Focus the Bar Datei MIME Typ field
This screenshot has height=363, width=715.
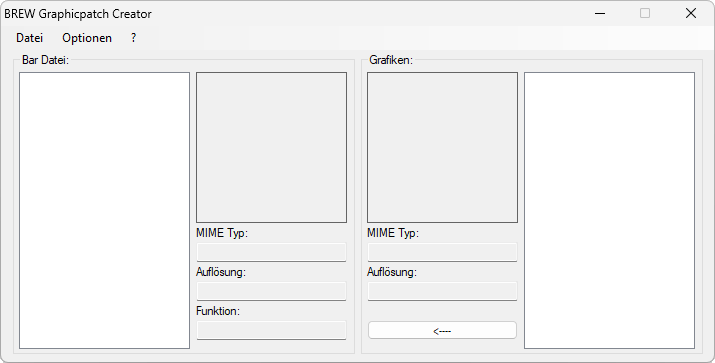tap(271, 252)
